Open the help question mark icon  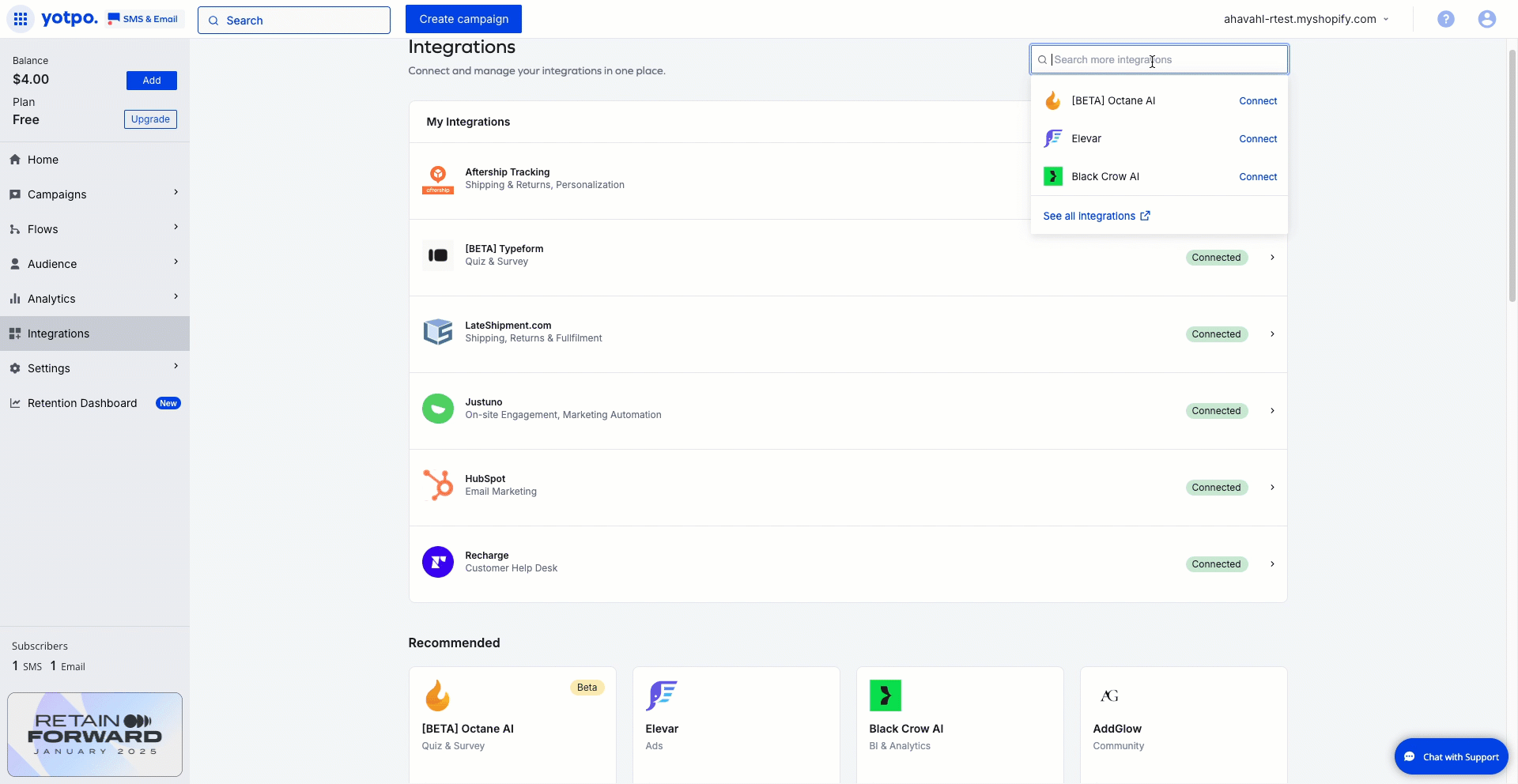[1445, 19]
